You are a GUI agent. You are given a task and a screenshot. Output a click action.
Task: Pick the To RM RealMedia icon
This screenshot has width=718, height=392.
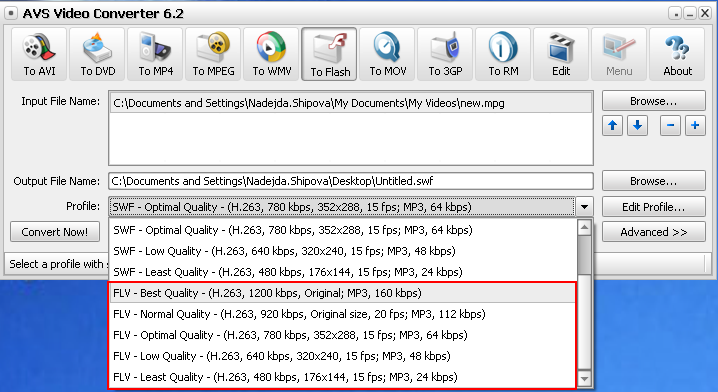(503, 54)
